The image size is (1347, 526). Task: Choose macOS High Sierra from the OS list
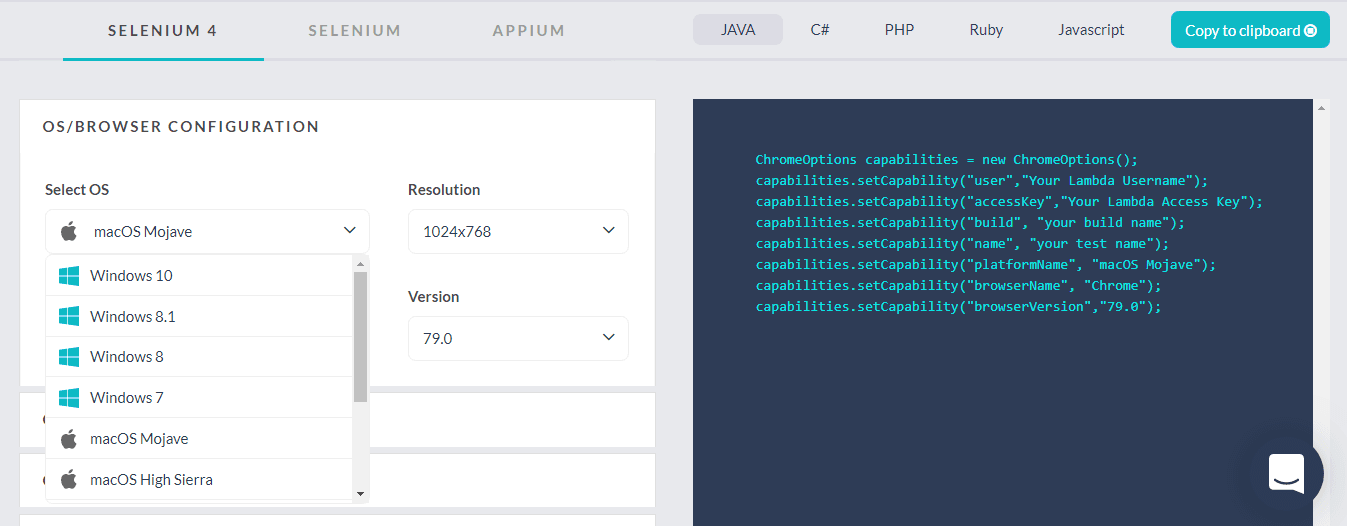pyautogui.click(x=199, y=479)
